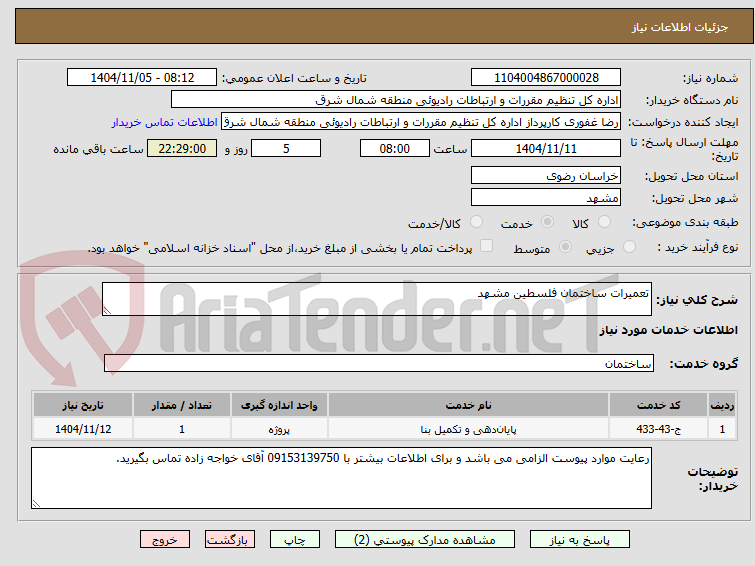Click the پایان‌دهی و تکمیل بنا cell
Screen dimensions: 755x566
(469, 429)
